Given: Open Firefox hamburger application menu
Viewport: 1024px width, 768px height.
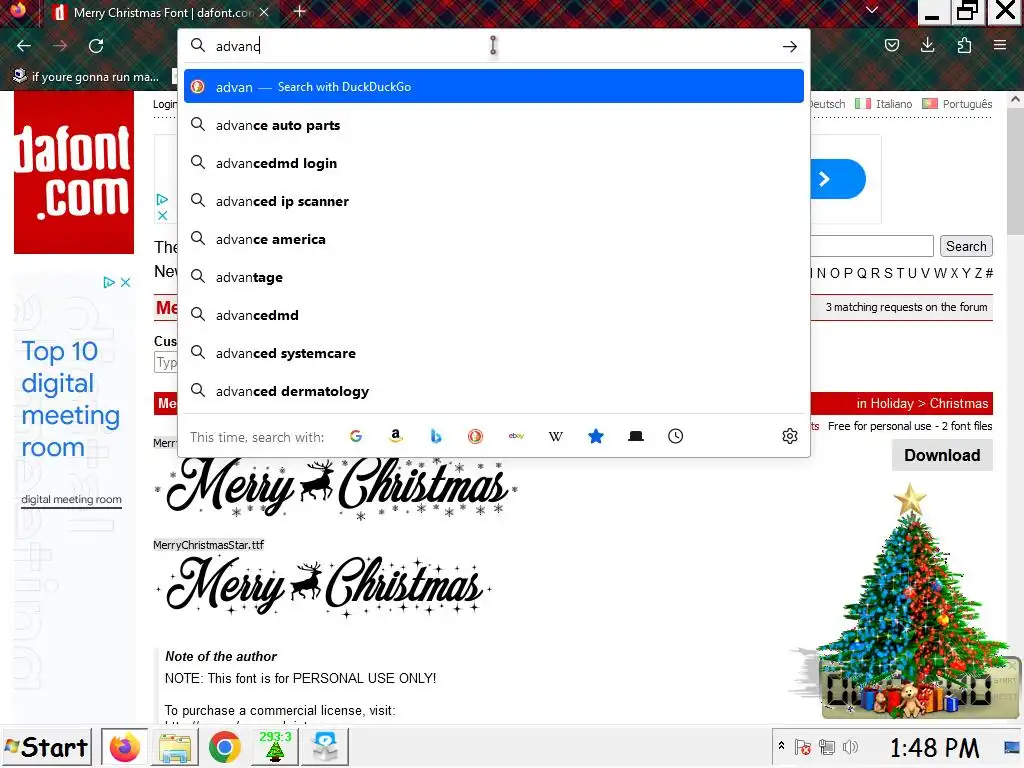Looking at the screenshot, I should coord(1000,45).
